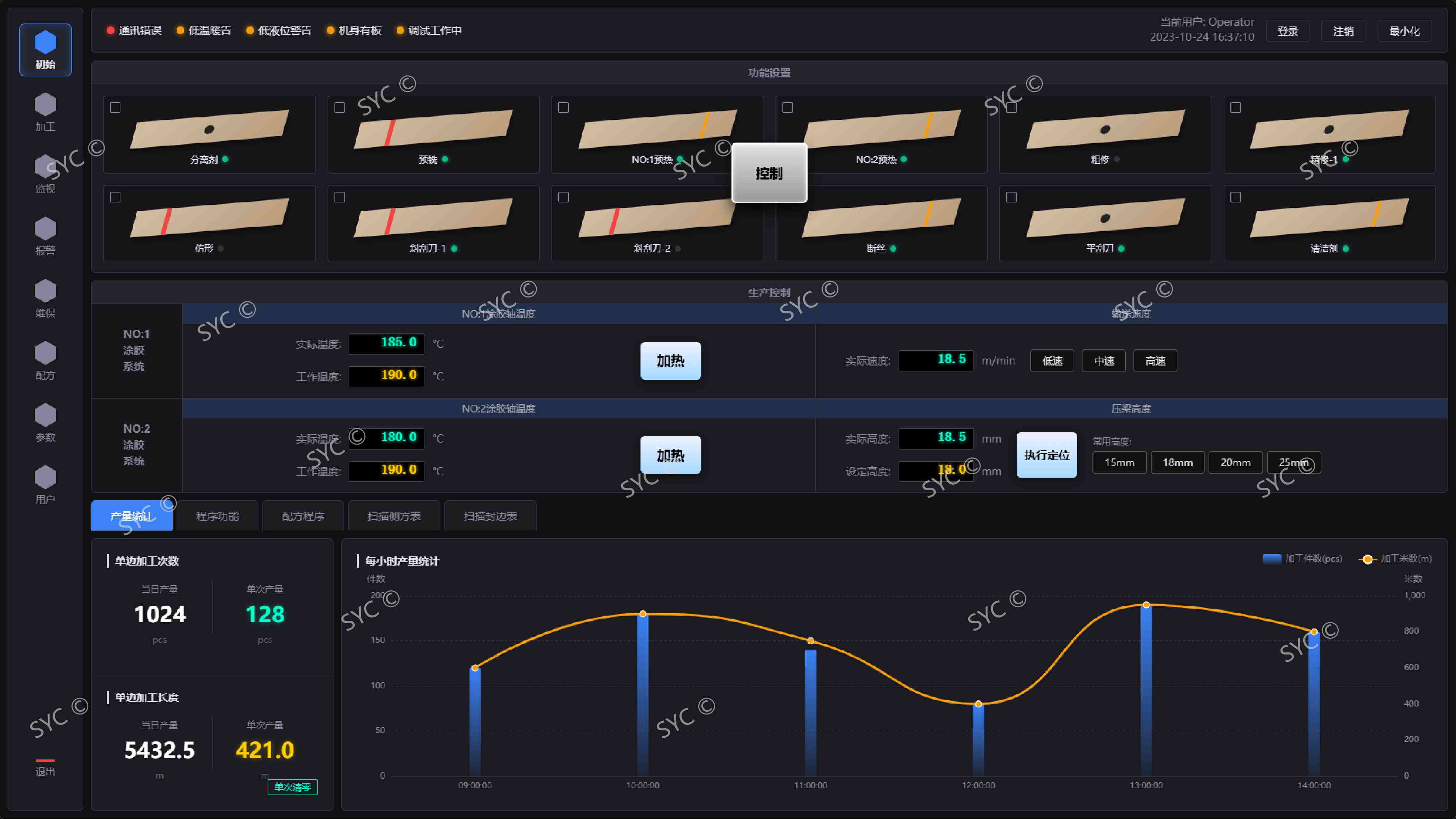Tick the 斜刮刀-1 function checkbox
This screenshot has height=819, width=1456.
(x=340, y=197)
